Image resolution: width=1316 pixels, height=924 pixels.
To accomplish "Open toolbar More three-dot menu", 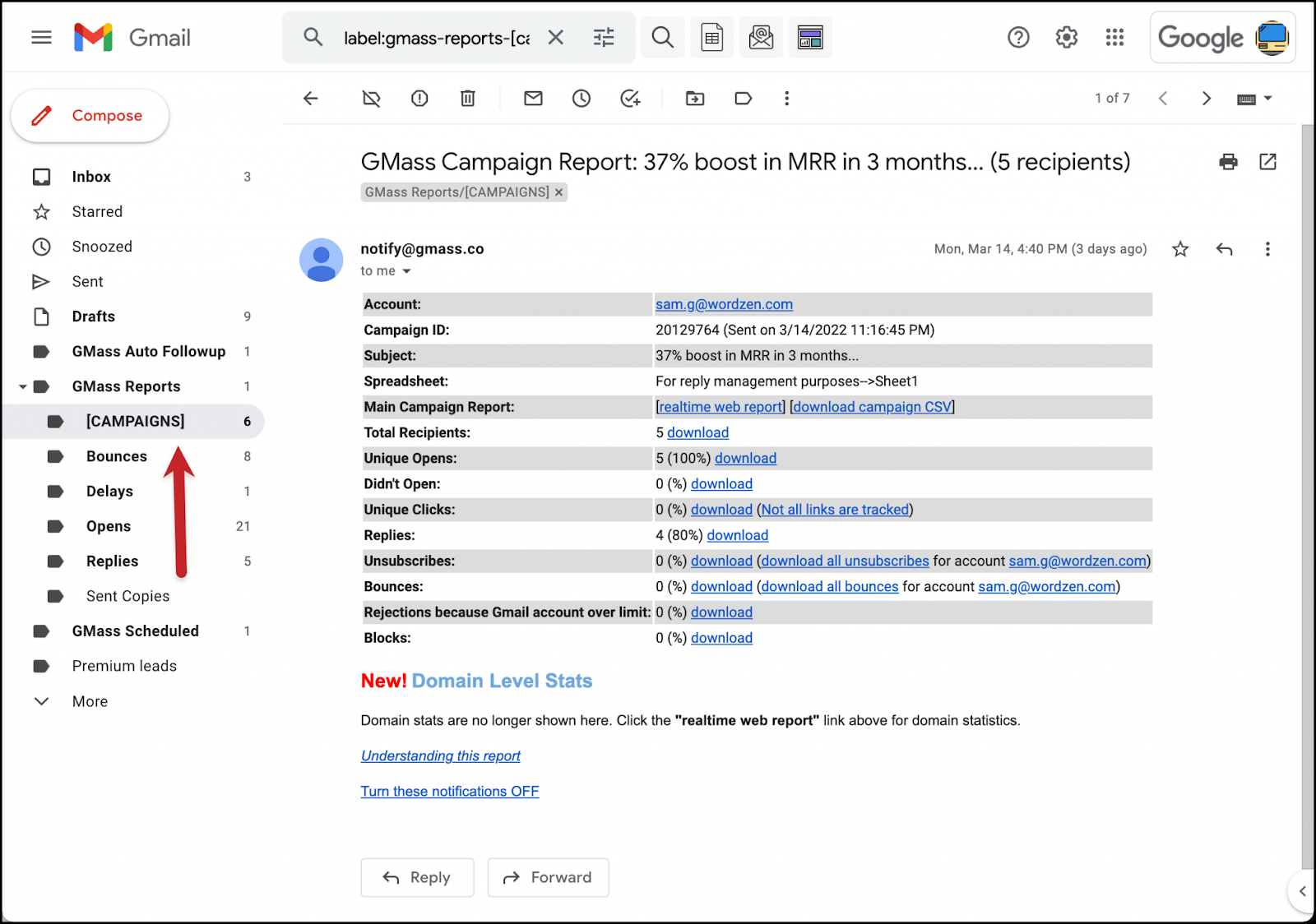I will pyautogui.click(x=786, y=99).
